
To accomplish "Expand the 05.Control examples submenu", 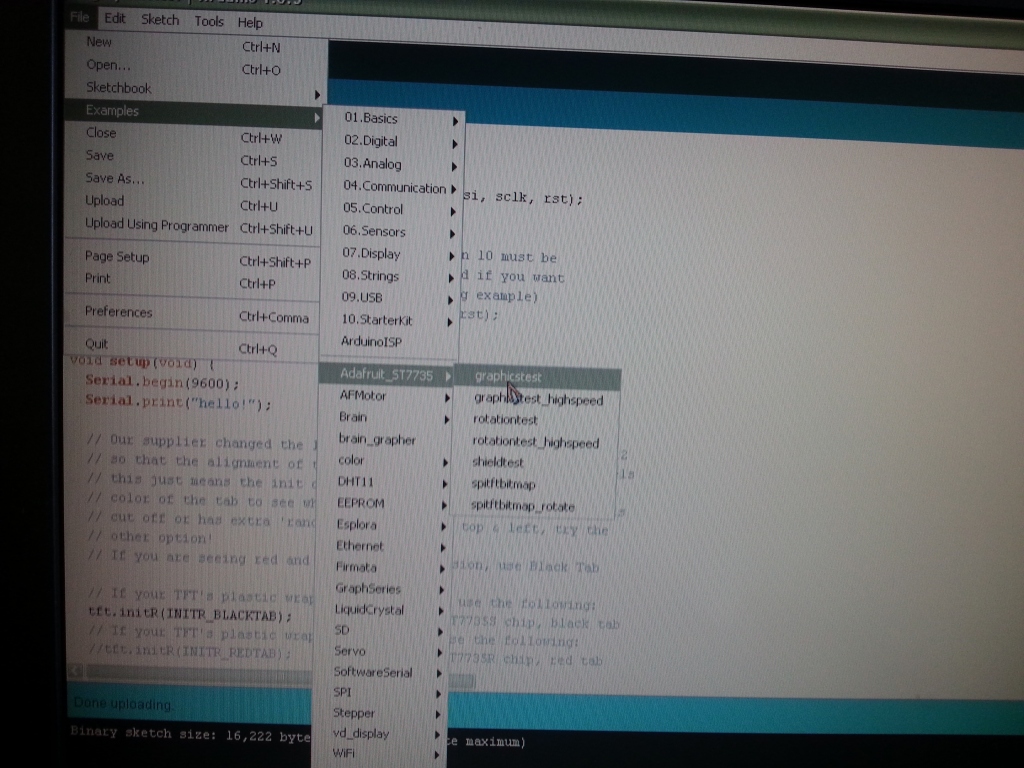I will pyautogui.click(x=392, y=210).
